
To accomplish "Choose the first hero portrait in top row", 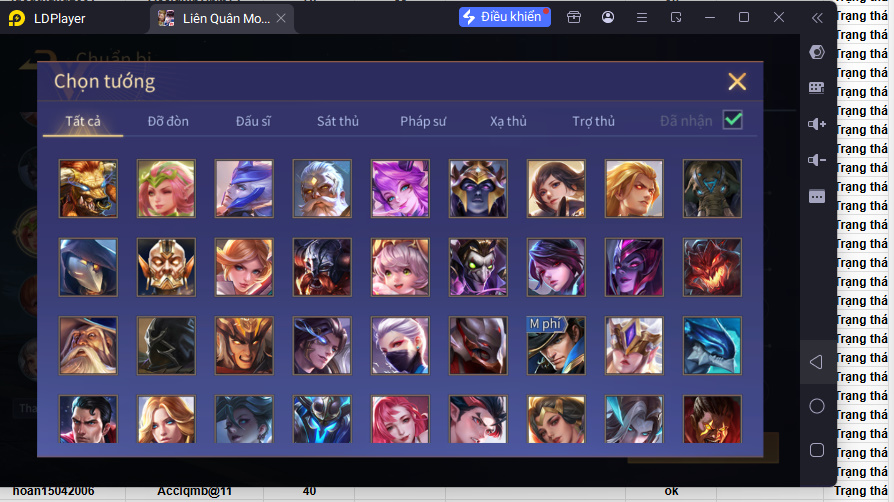I will pos(88,189).
